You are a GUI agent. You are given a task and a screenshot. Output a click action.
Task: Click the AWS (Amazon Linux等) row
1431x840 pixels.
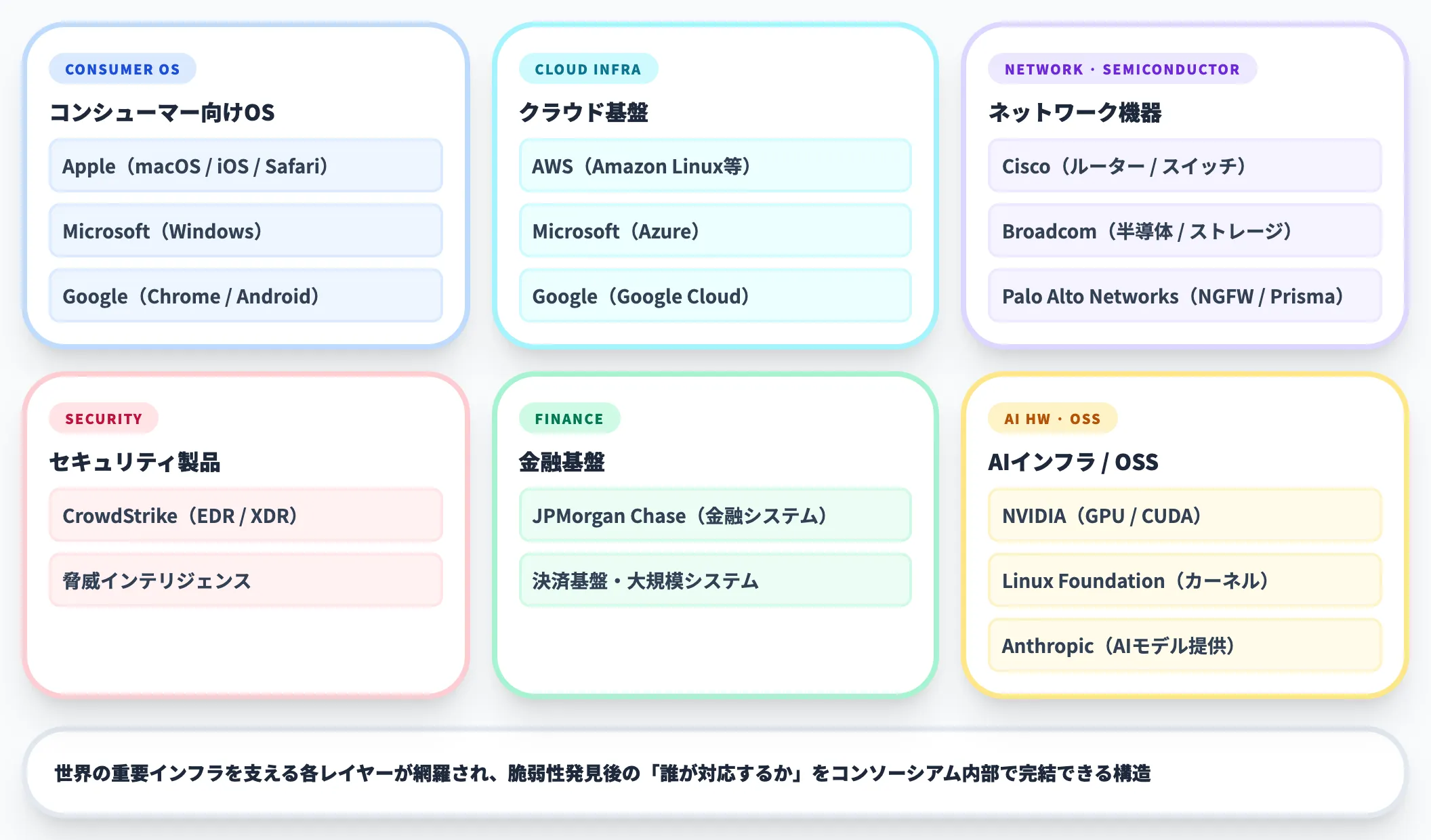715,166
